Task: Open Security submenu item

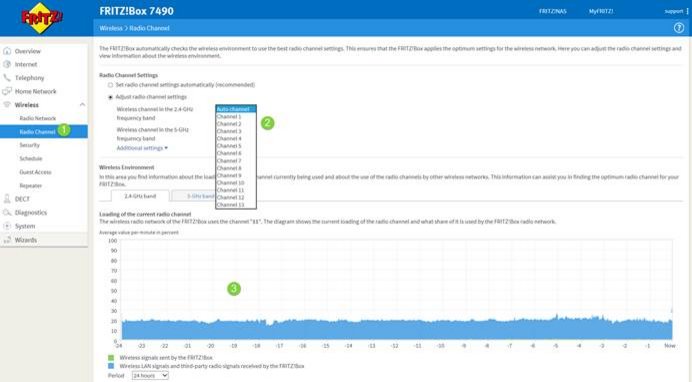Action: pyautogui.click(x=30, y=145)
